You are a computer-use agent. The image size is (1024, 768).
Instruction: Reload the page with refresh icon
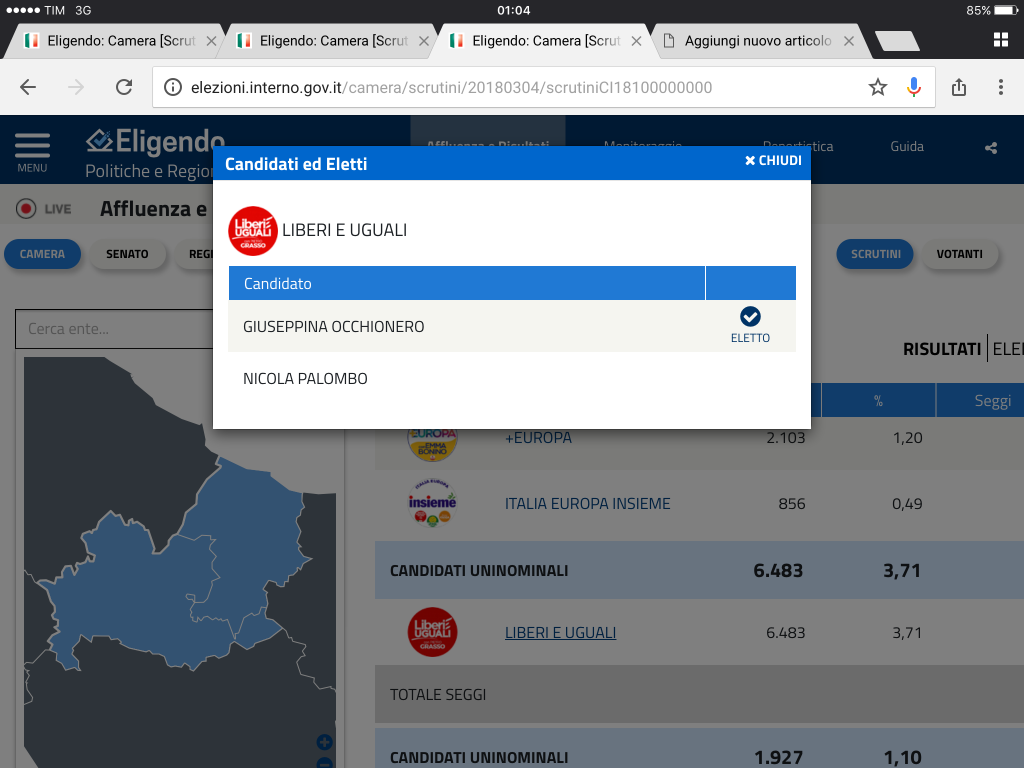click(124, 87)
